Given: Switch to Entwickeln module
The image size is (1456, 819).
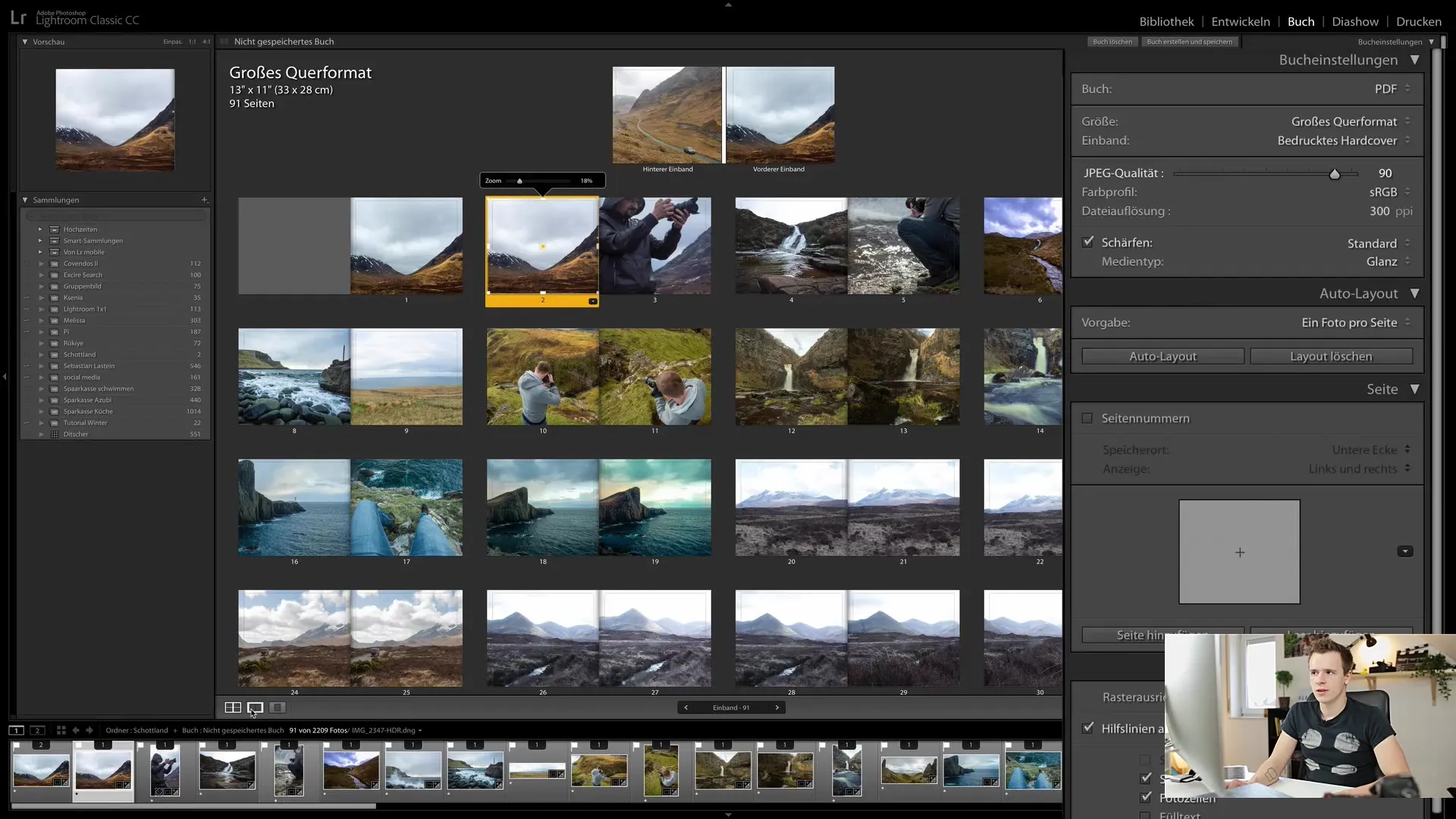Looking at the screenshot, I should coord(1241,21).
